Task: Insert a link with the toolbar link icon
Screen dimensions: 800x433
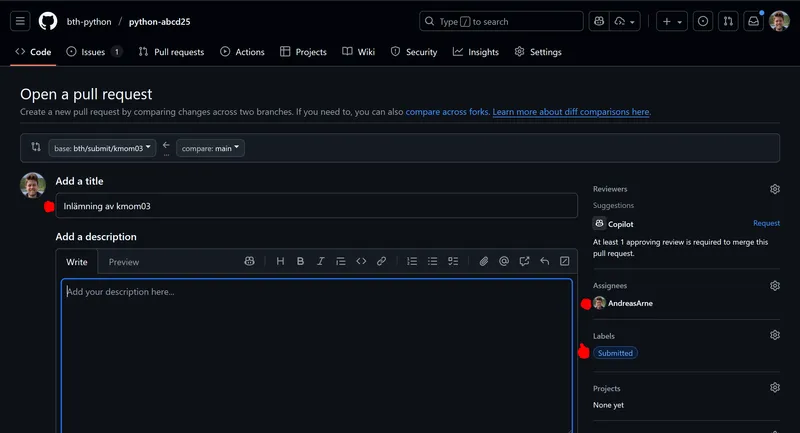Action: tap(381, 261)
